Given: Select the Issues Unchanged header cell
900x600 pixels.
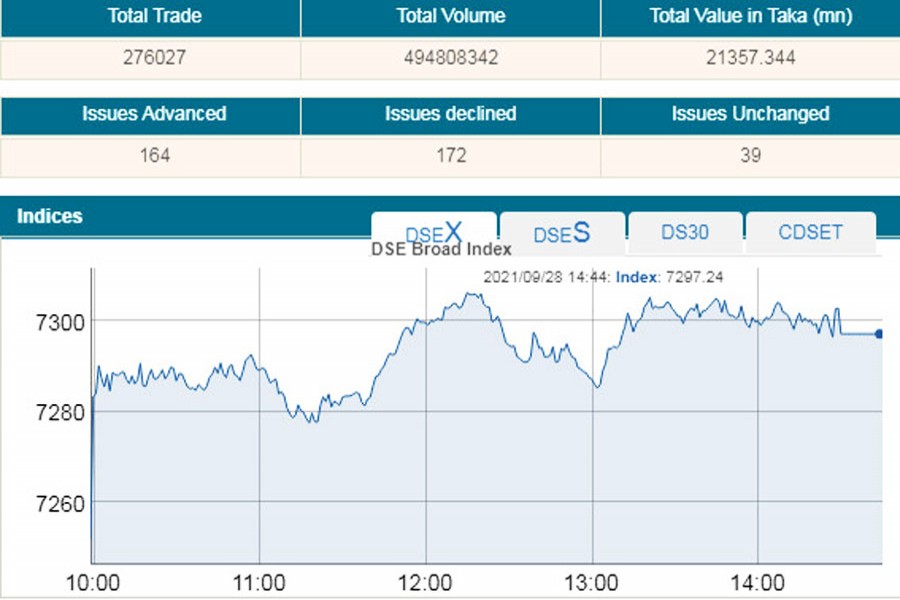Looking at the screenshot, I should coord(750,114).
